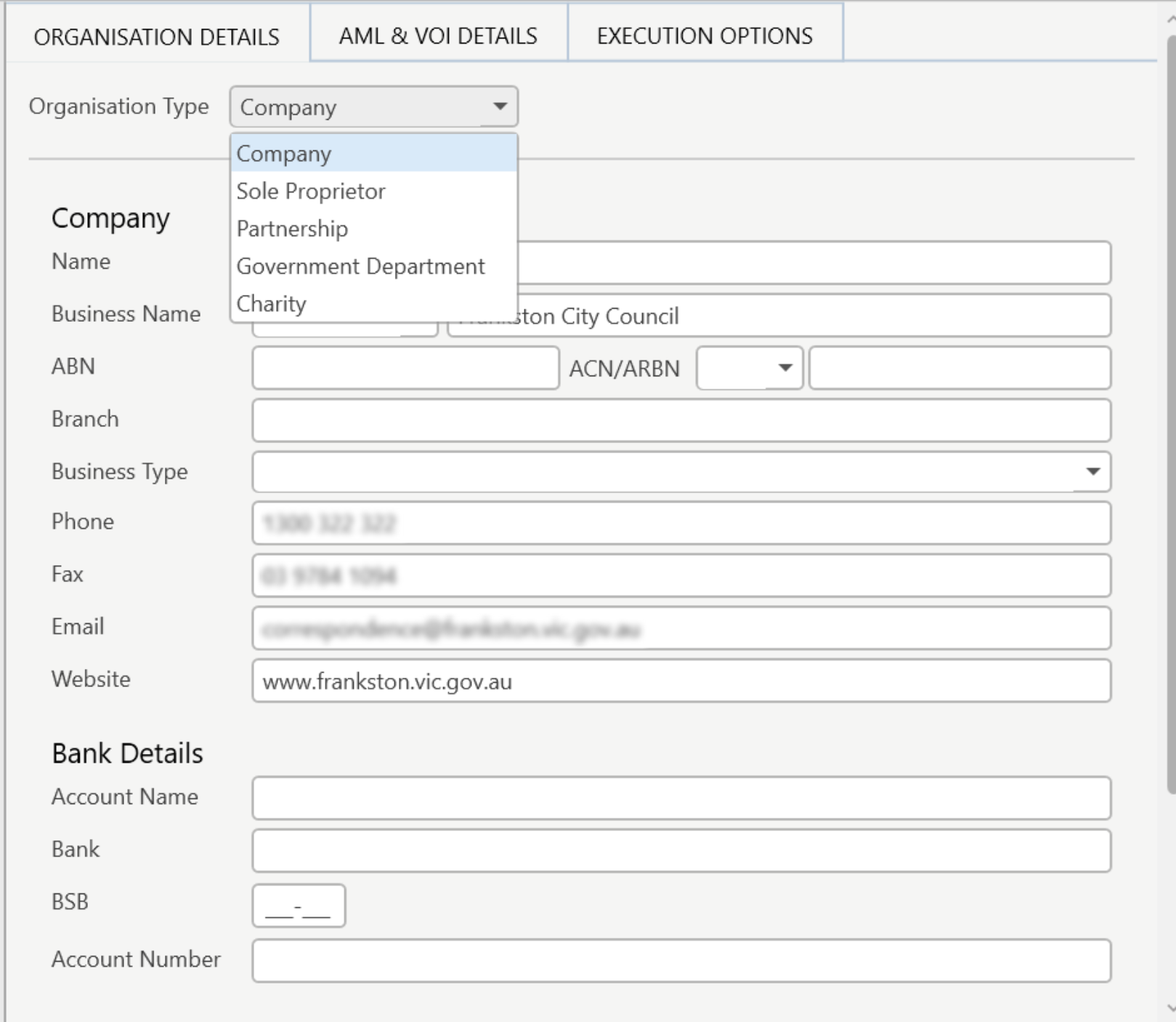Image resolution: width=1176 pixels, height=1022 pixels.
Task: Focus the Branch text field
Action: [x=681, y=420]
